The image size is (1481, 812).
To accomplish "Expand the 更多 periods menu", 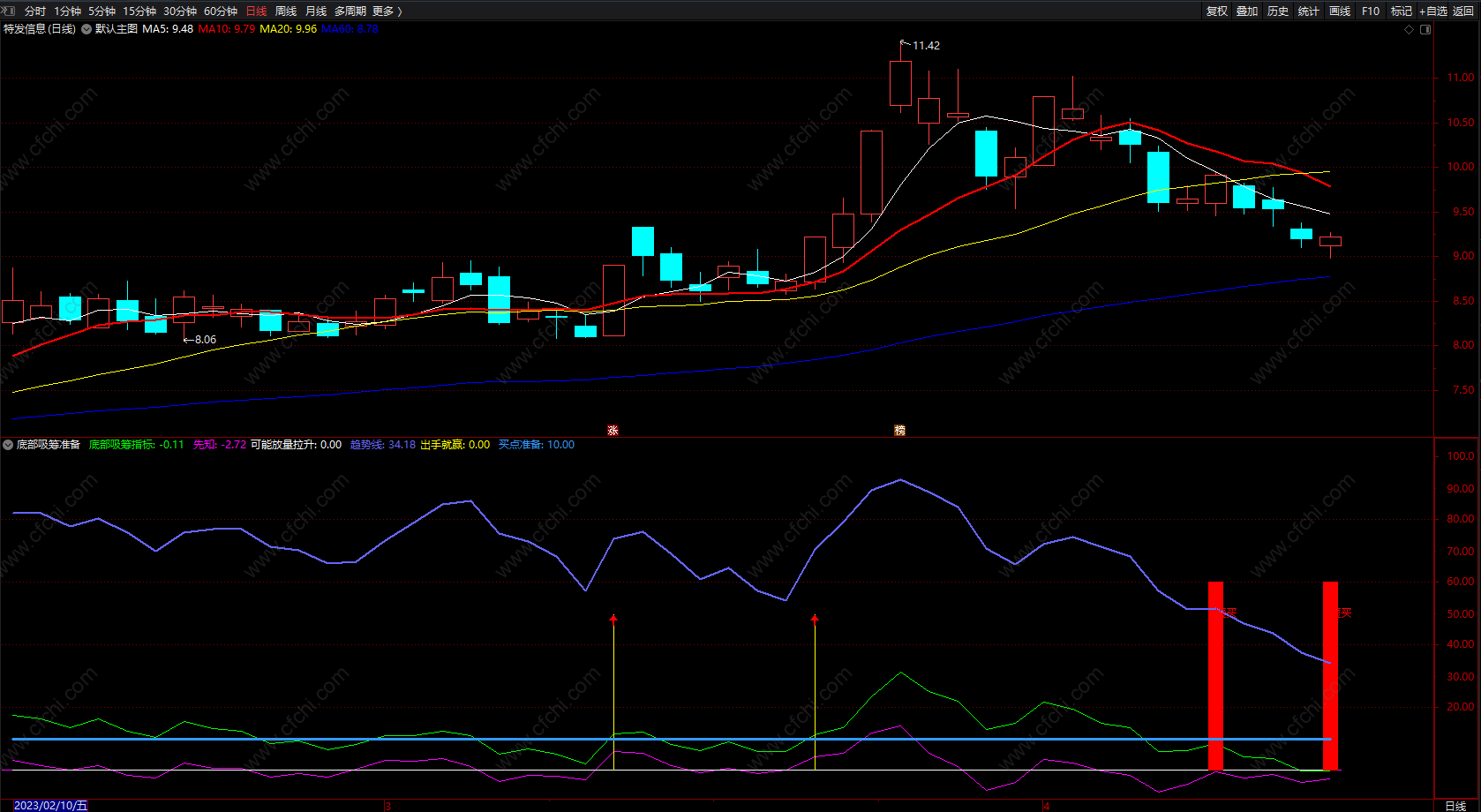I will (x=387, y=11).
